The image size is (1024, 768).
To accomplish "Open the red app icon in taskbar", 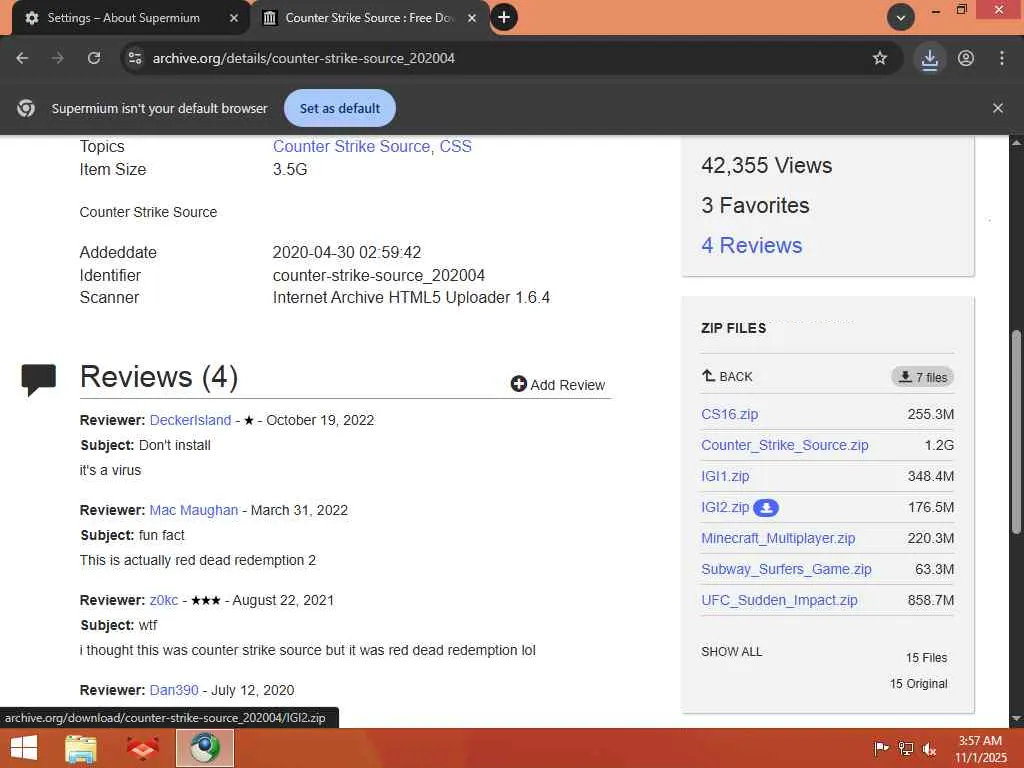I will (142, 748).
